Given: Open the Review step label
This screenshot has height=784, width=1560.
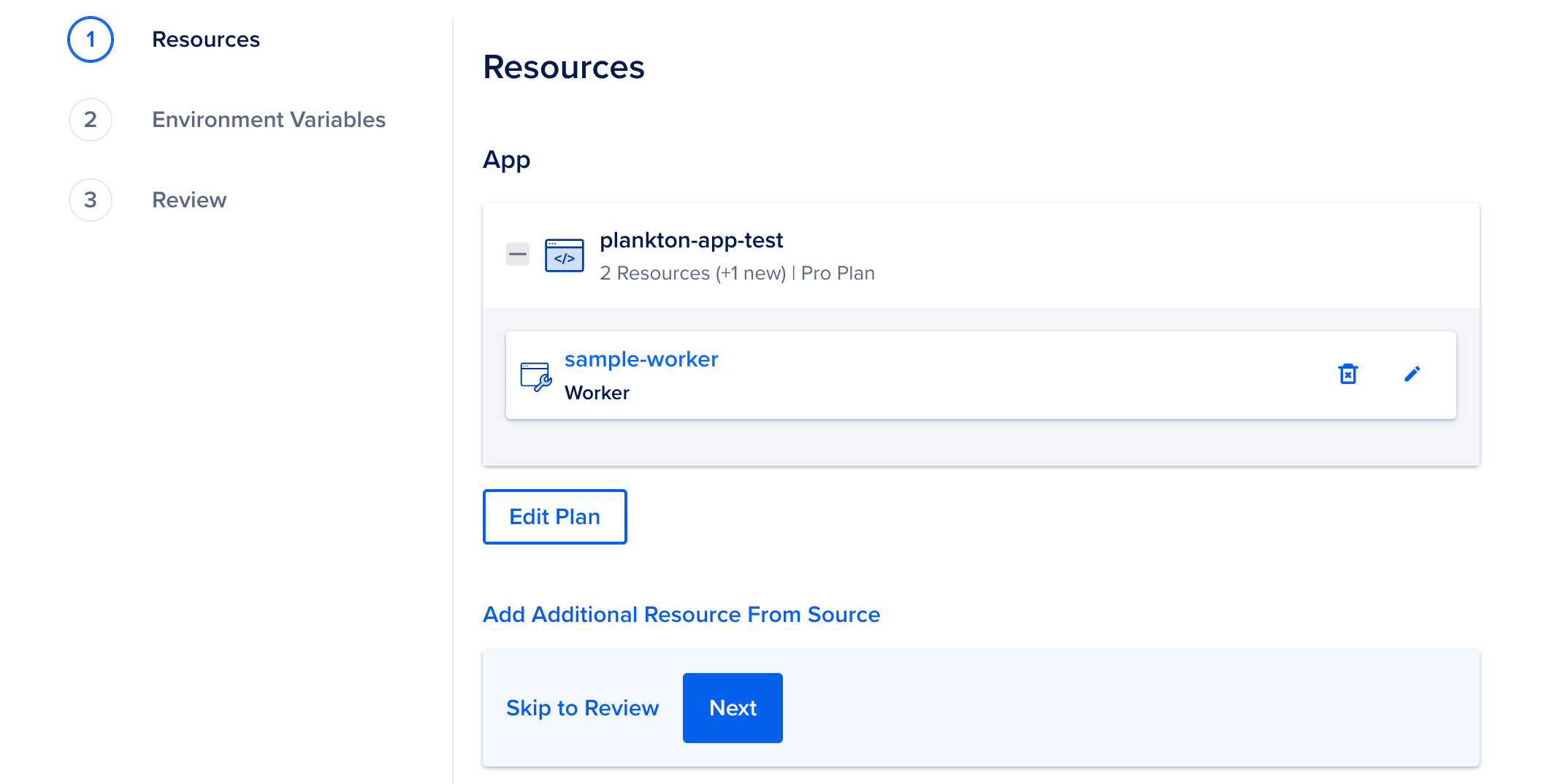Looking at the screenshot, I should pyautogui.click(x=189, y=200).
